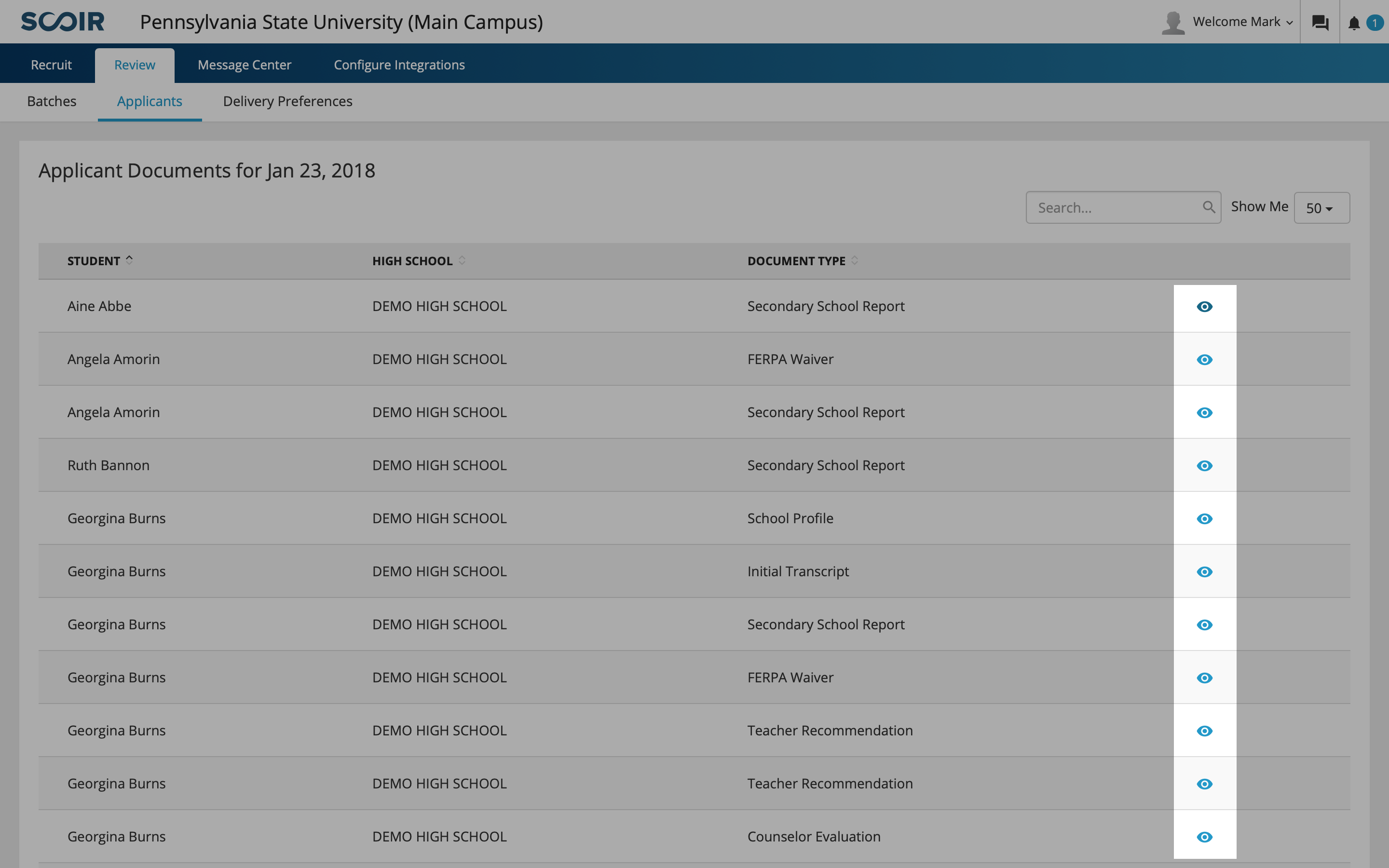
Task: View Angela Amorin's Secondary School Report
Action: (1204, 413)
